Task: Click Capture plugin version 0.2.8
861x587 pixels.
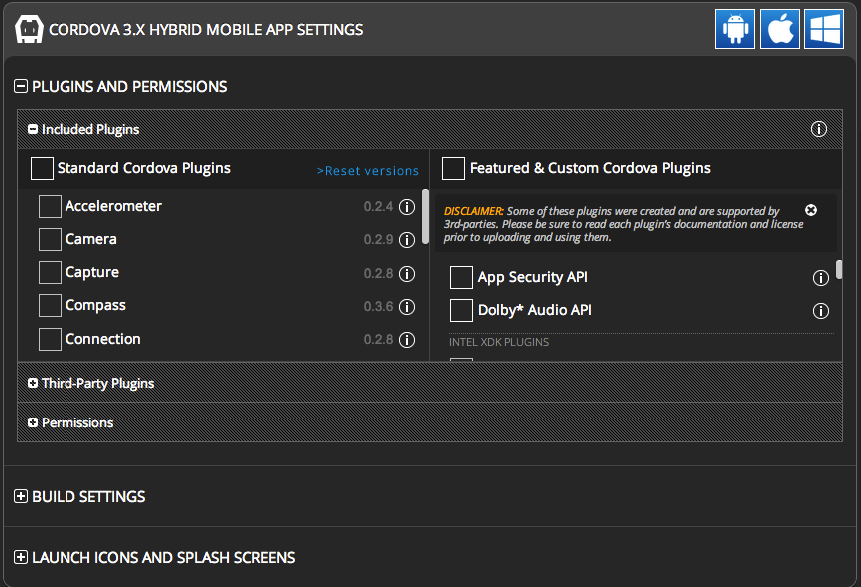Action: click(378, 273)
